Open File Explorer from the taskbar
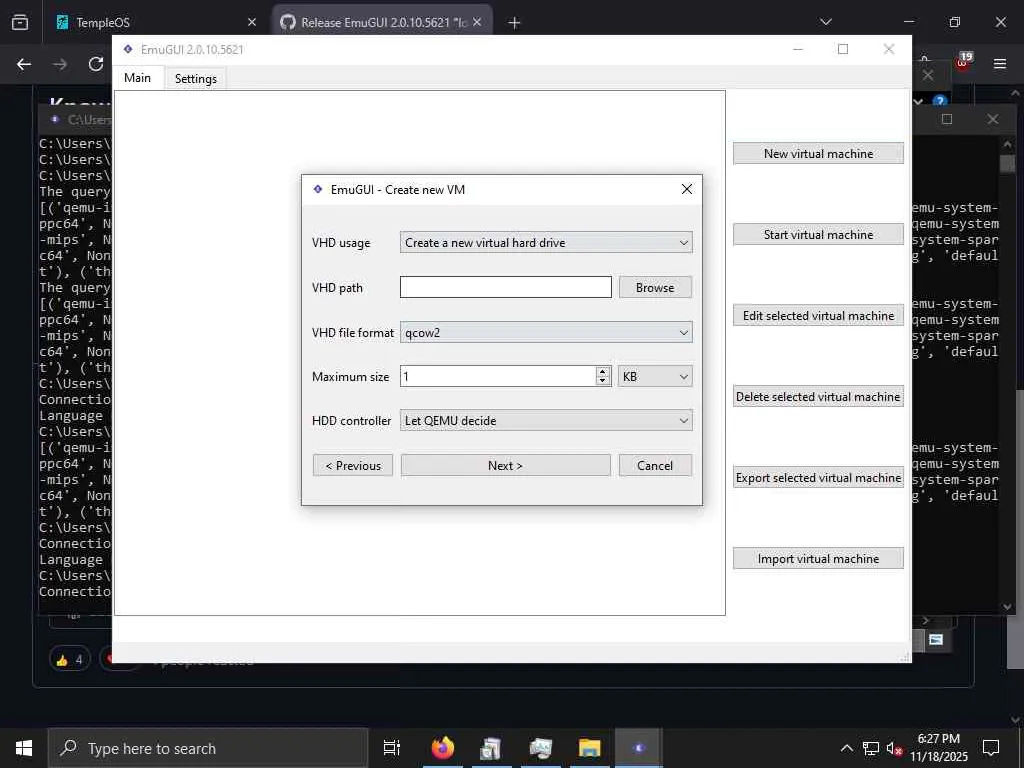Image resolution: width=1024 pixels, height=768 pixels. 590,748
